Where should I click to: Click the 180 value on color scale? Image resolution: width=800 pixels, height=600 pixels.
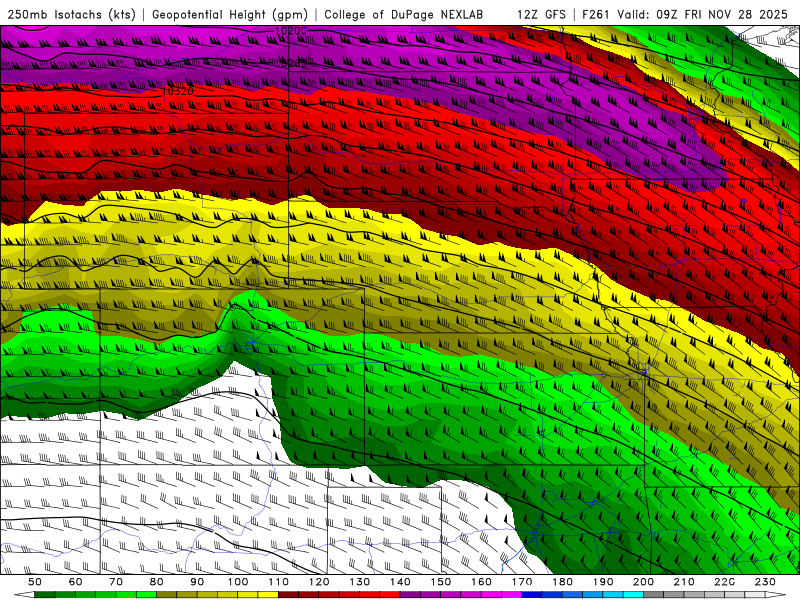(x=562, y=582)
